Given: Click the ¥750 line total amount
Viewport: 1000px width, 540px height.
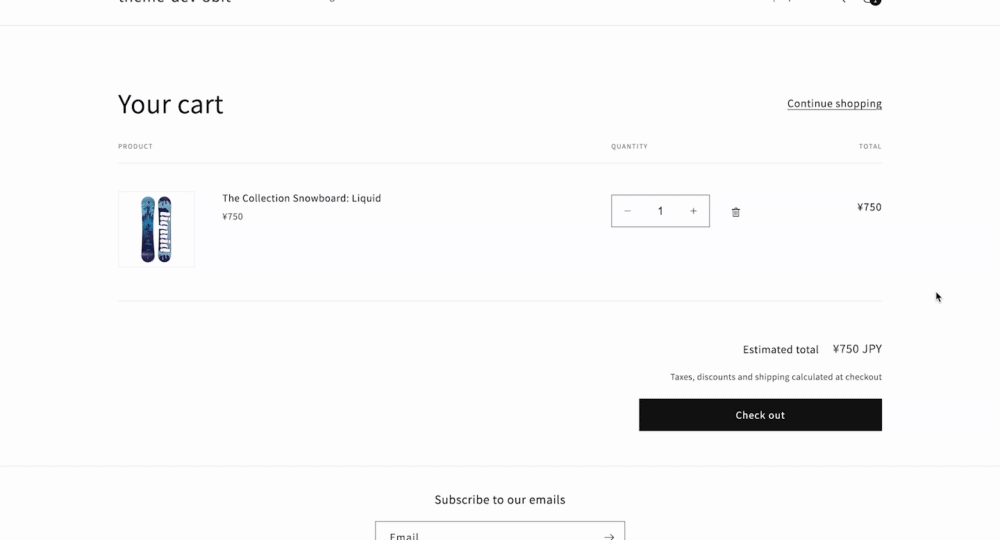Looking at the screenshot, I should 869,207.
